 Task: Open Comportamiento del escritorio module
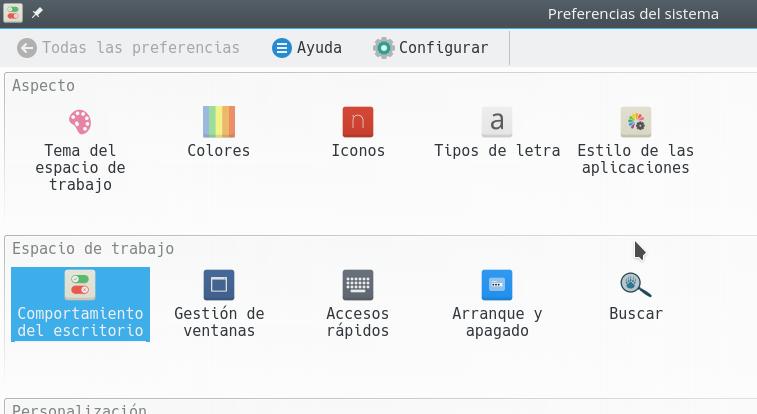(80, 304)
